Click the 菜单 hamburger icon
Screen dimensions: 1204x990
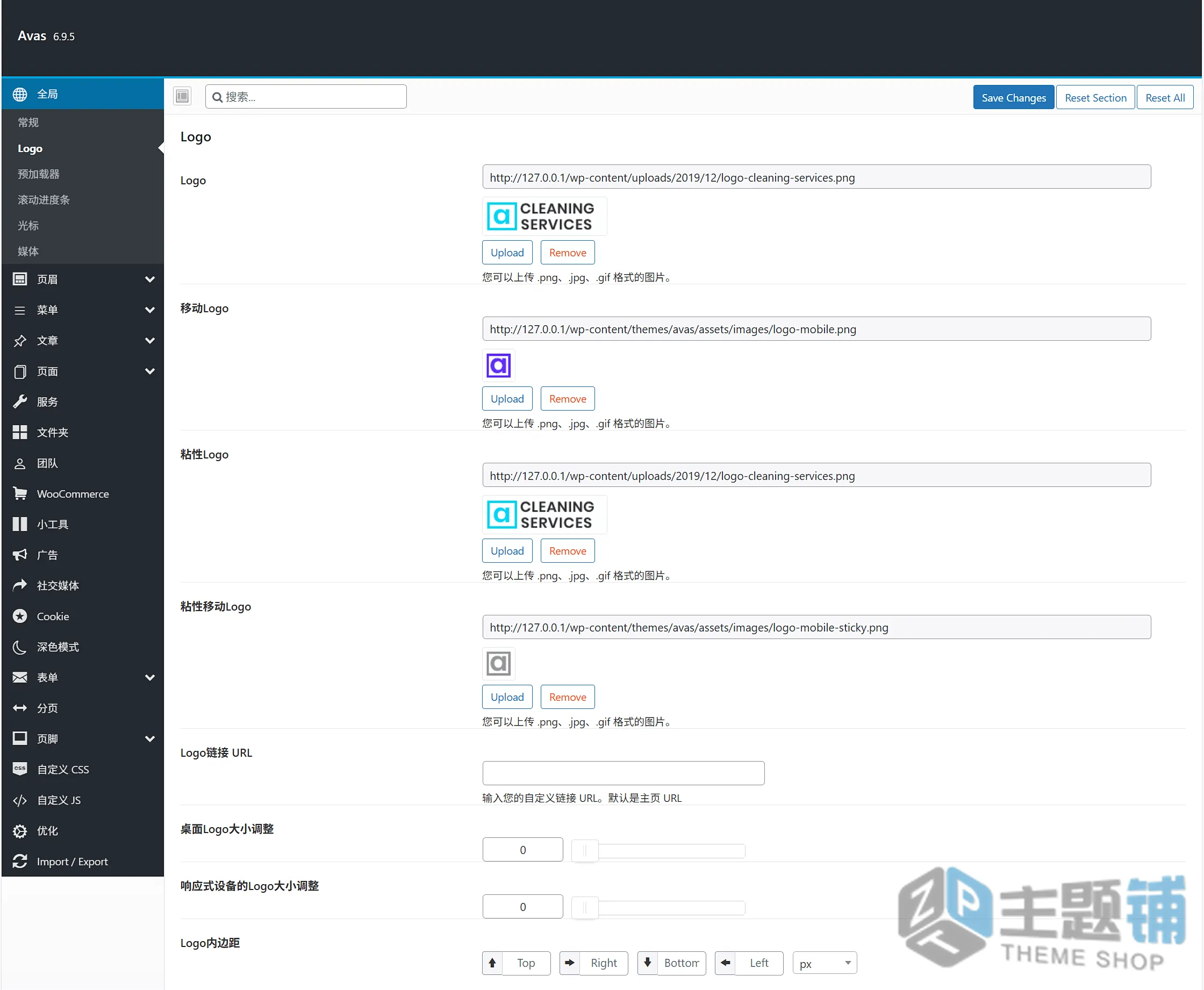click(20, 310)
